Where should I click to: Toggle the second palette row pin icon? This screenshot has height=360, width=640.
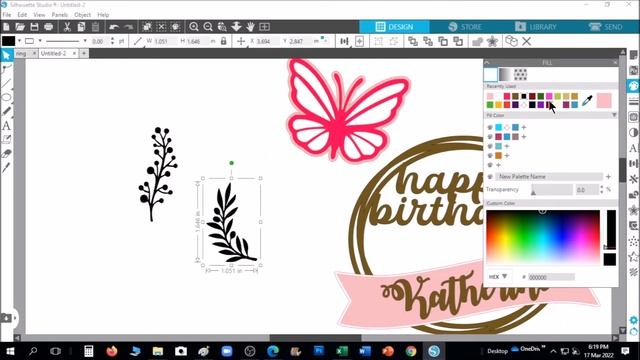click(490, 137)
